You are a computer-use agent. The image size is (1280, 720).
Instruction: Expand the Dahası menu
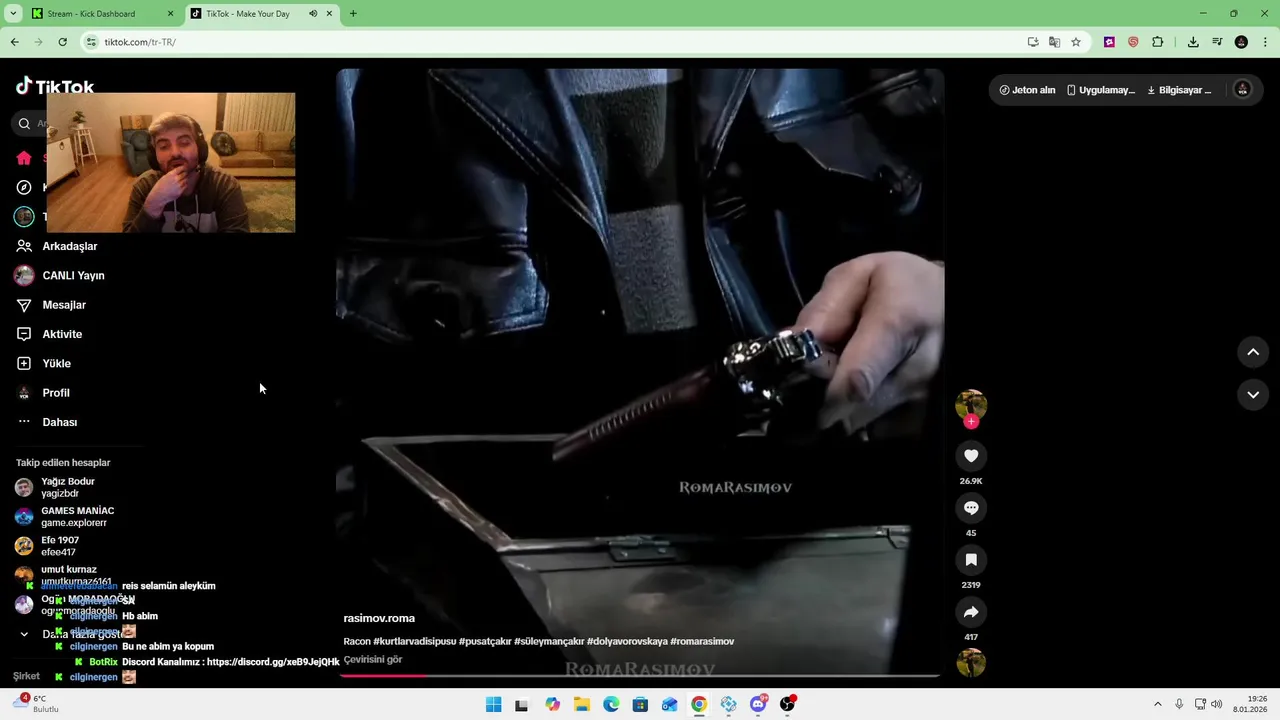click(59, 422)
